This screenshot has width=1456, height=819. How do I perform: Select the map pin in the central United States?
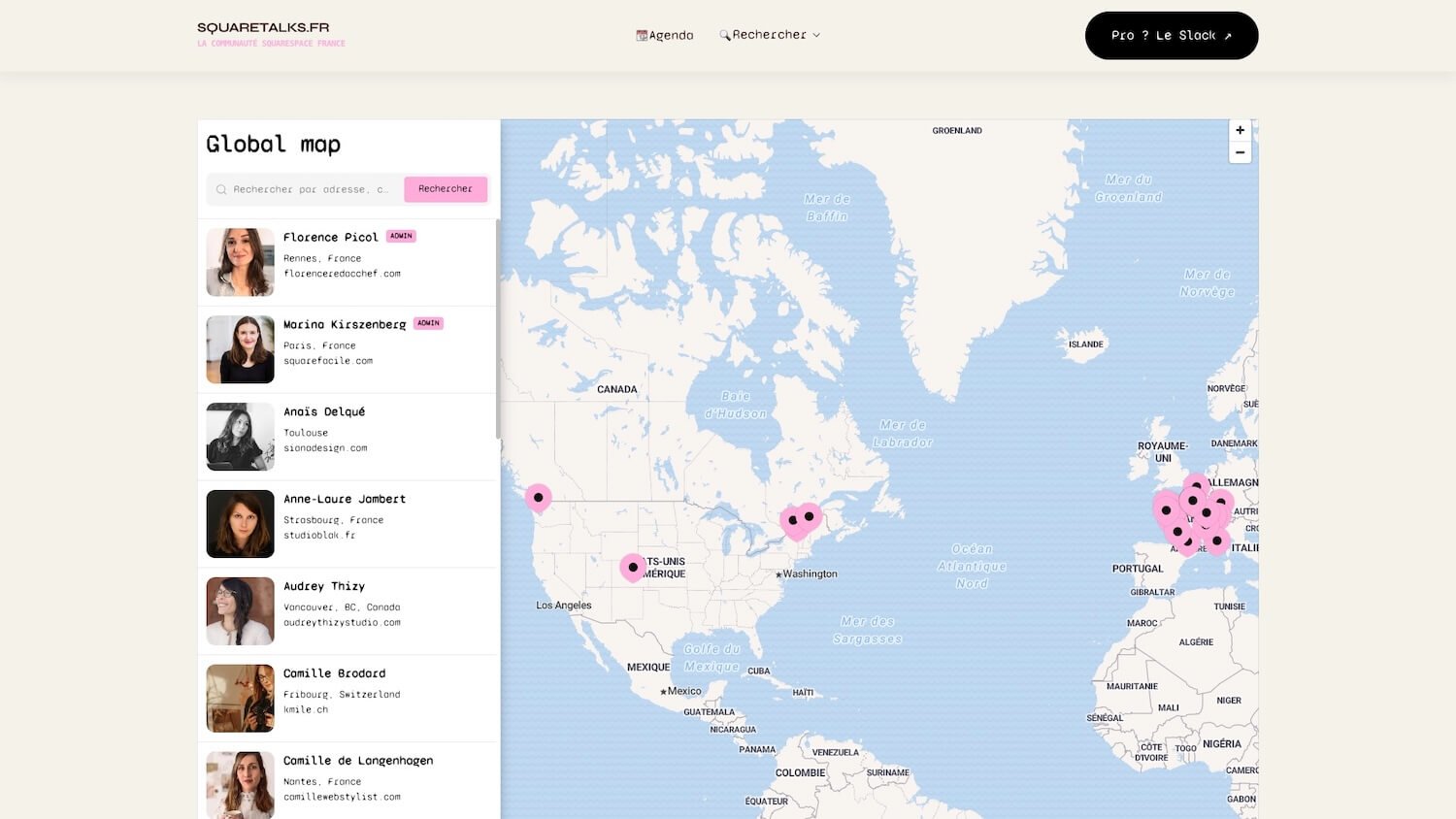pyautogui.click(x=632, y=566)
